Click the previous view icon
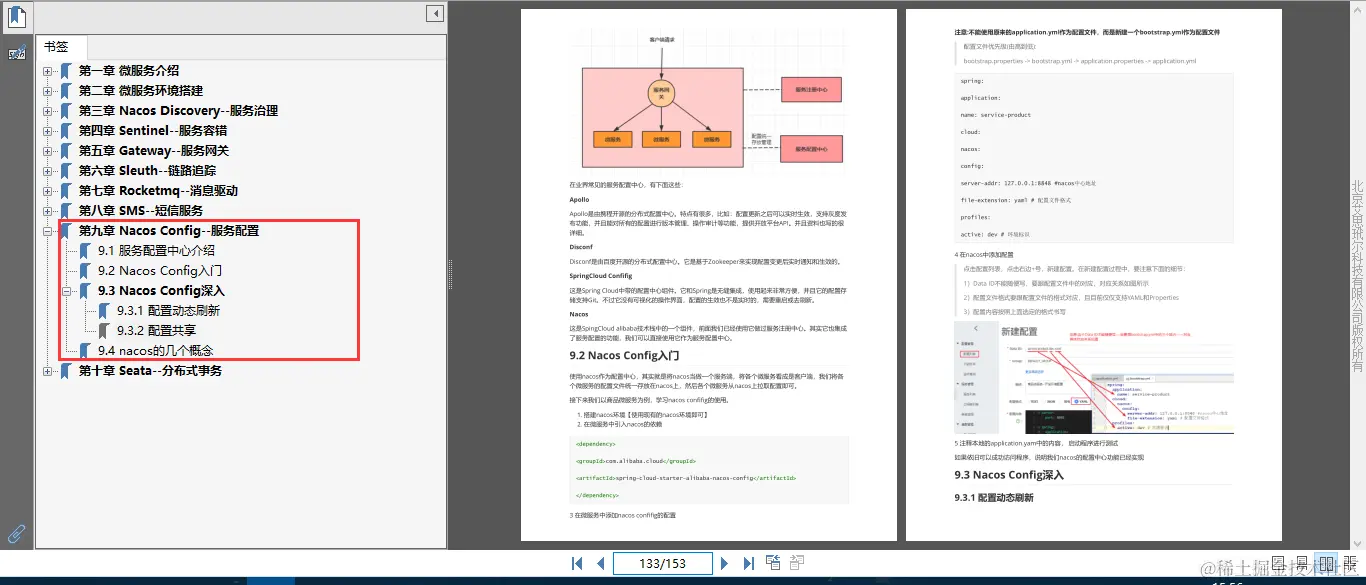1366x585 pixels. pyautogui.click(x=773, y=562)
